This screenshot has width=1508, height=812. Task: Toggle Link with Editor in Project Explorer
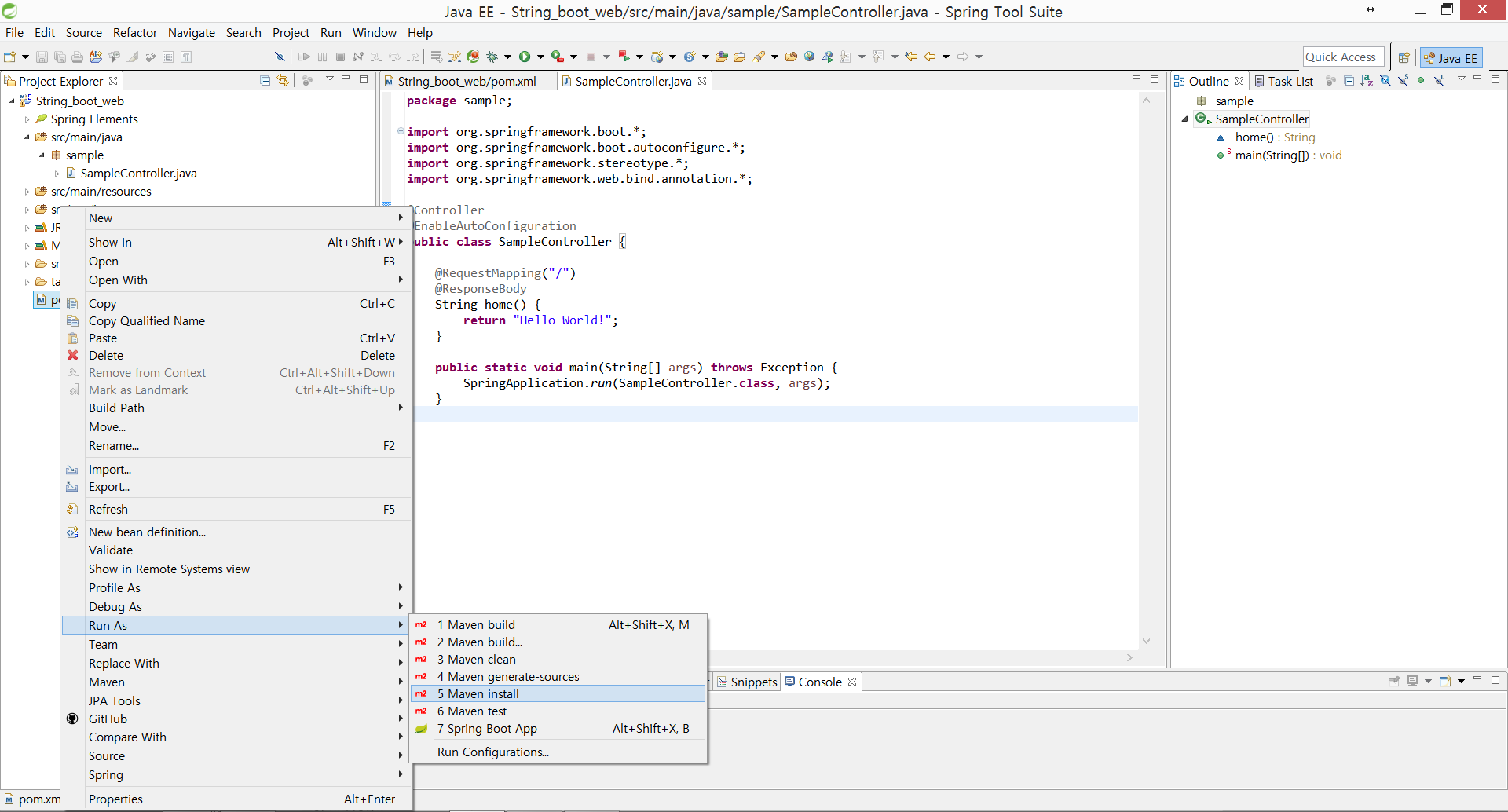(x=283, y=80)
